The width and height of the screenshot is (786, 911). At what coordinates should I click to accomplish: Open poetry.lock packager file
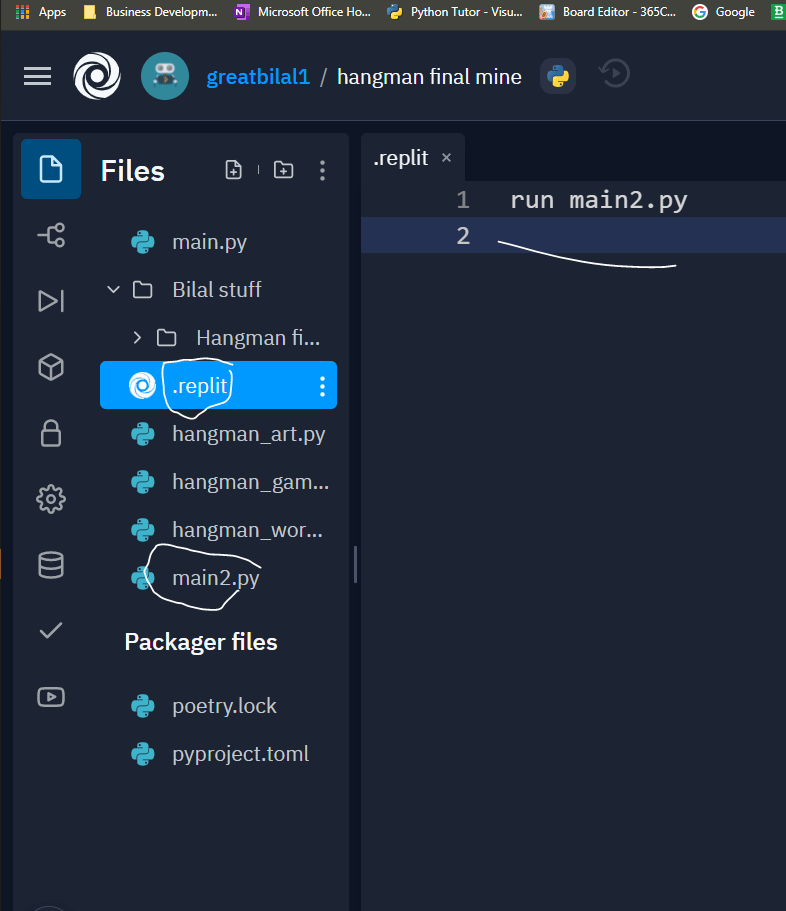224,706
